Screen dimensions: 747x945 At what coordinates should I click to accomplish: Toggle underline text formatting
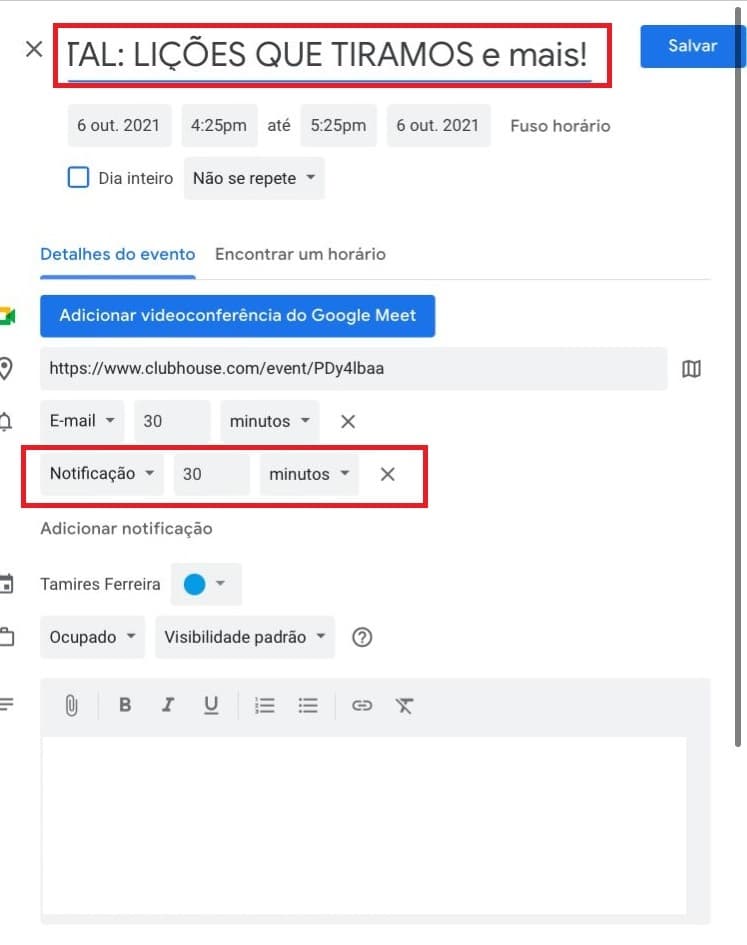point(211,705)
